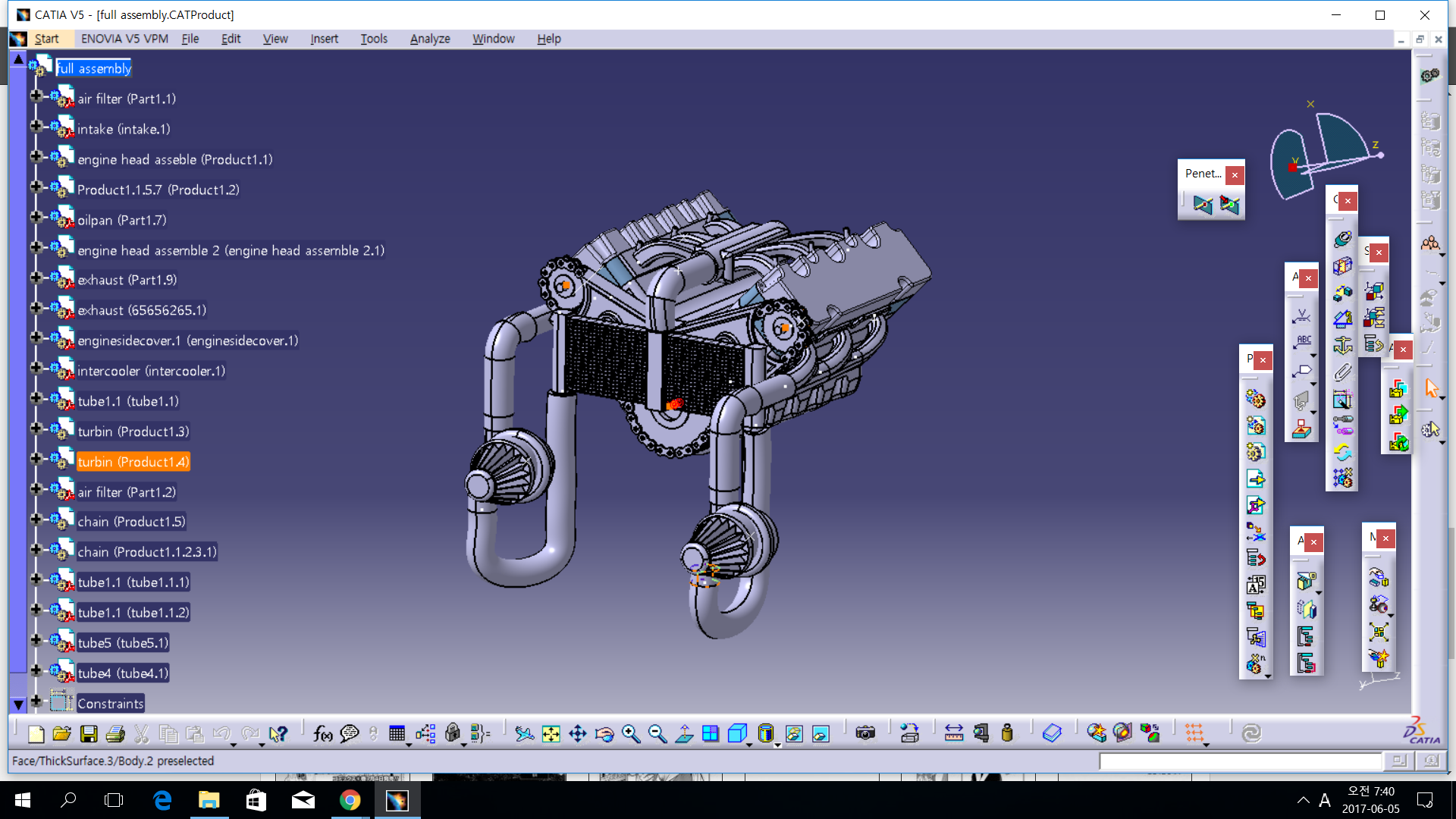Open the Mail app in the taskbar
The width and height of the screenshot is (1456, 819).
pyautogui.click(x=303, y=800)
